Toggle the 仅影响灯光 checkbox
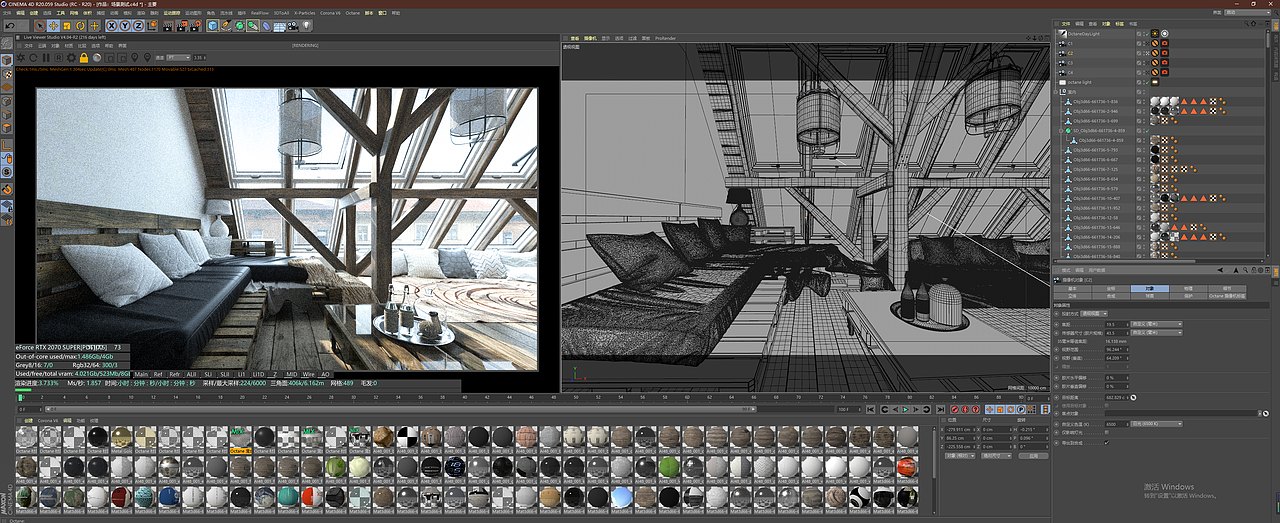The height and width of the screenshot is (523, 1280). point(1107,432)
